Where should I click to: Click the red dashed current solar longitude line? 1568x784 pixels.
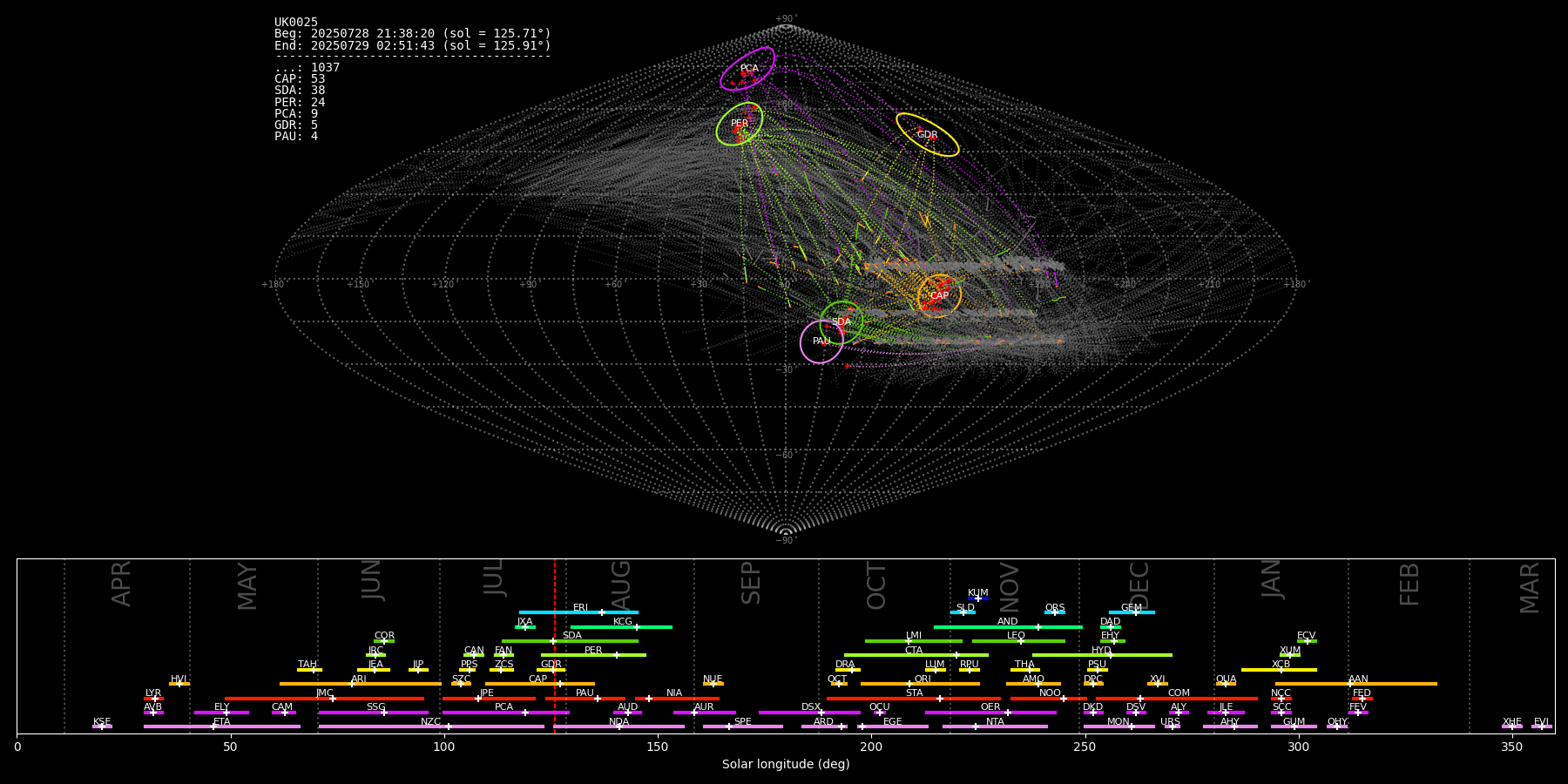tap(555, 645)
